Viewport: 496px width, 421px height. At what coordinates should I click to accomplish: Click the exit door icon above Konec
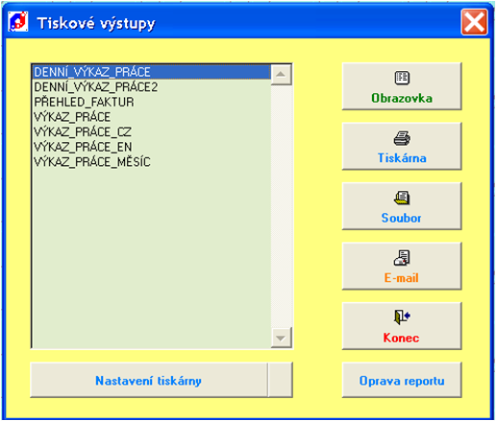click(x=402, y=317)
